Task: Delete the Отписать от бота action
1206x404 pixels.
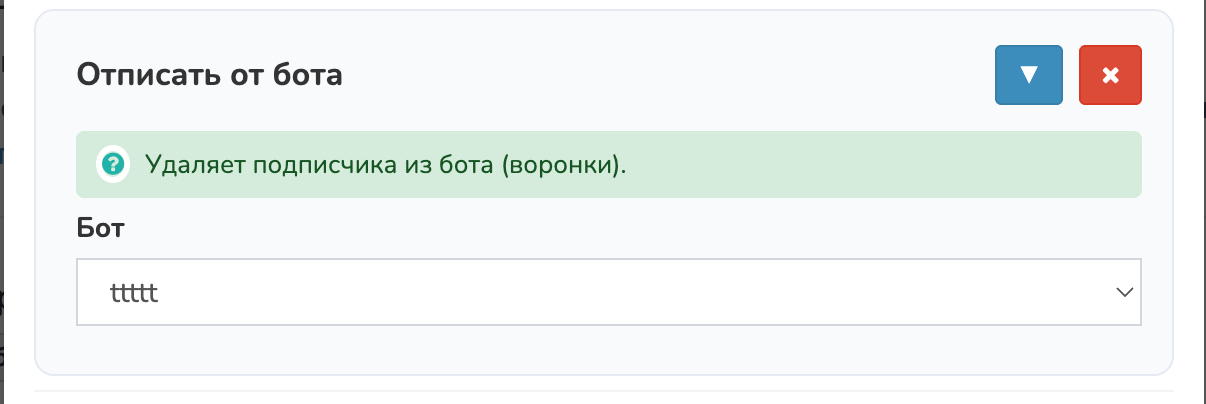Action: 1110,75
